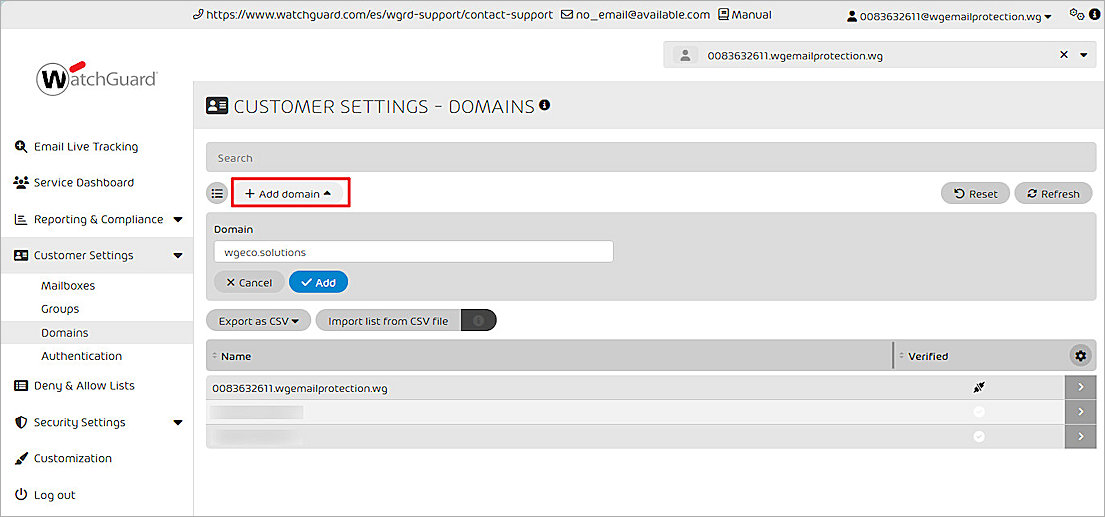The height and width of the screenshot is (517, 1105).
Task: Select Authentication submenu item
Action: click(81, 356)
